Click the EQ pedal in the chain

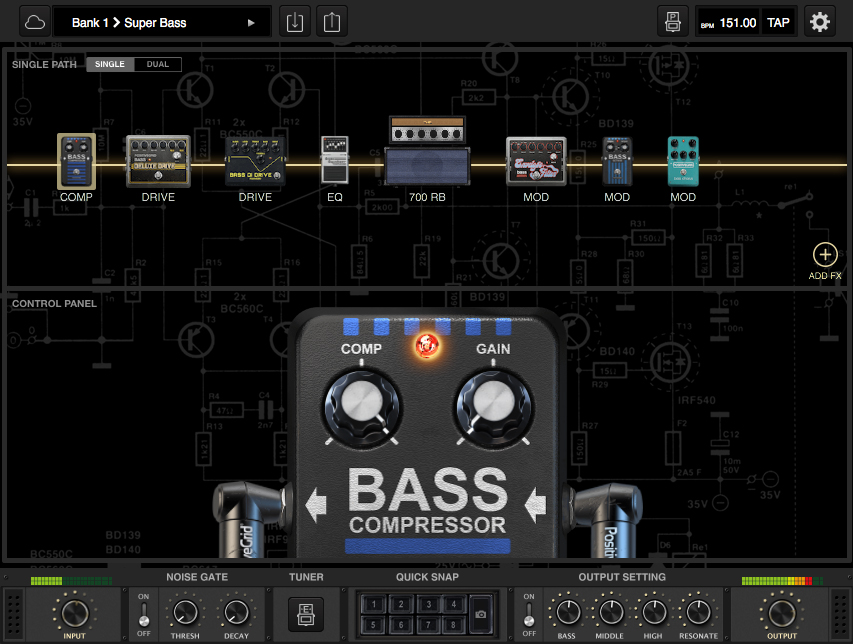click(334, 160)
